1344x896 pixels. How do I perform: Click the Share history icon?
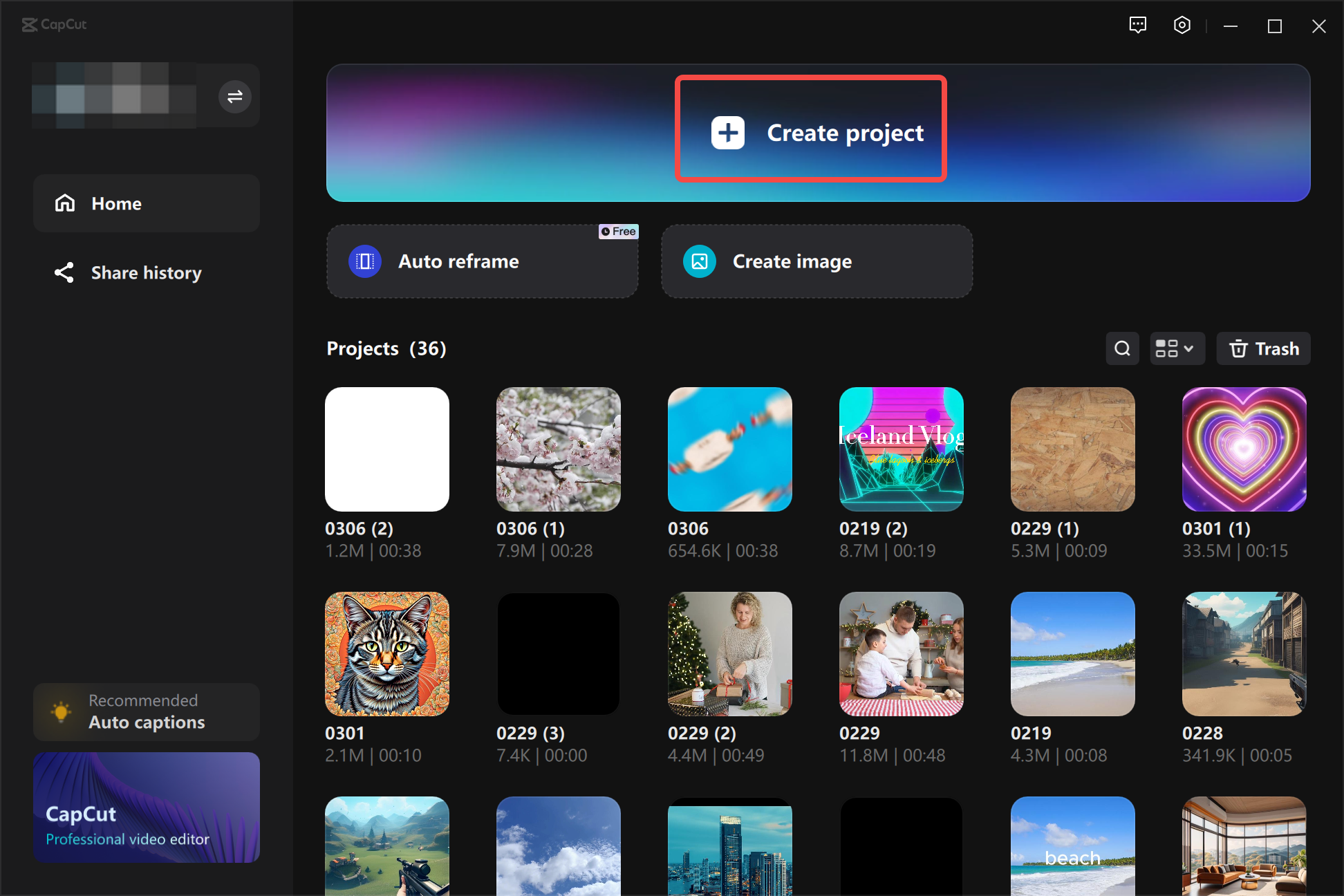64,272
